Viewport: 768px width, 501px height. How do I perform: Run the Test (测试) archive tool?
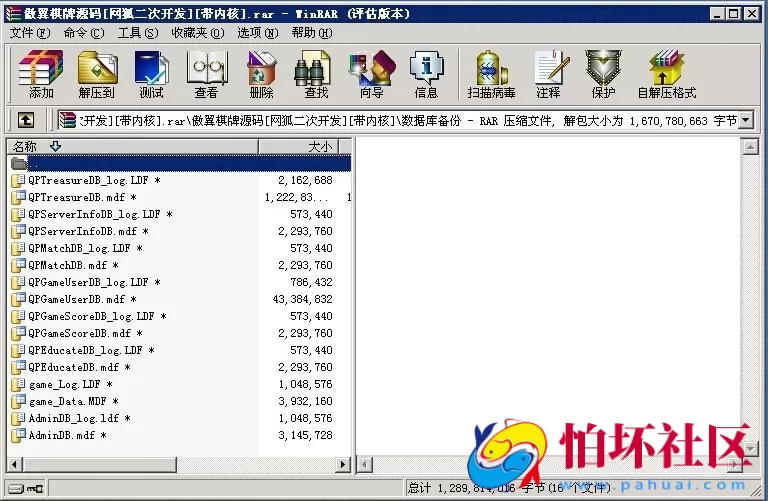click(151, 74)
